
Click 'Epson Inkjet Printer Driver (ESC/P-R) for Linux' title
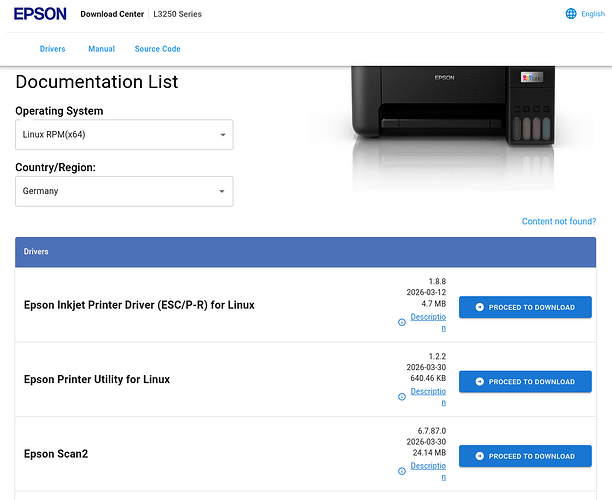(139, 305)
